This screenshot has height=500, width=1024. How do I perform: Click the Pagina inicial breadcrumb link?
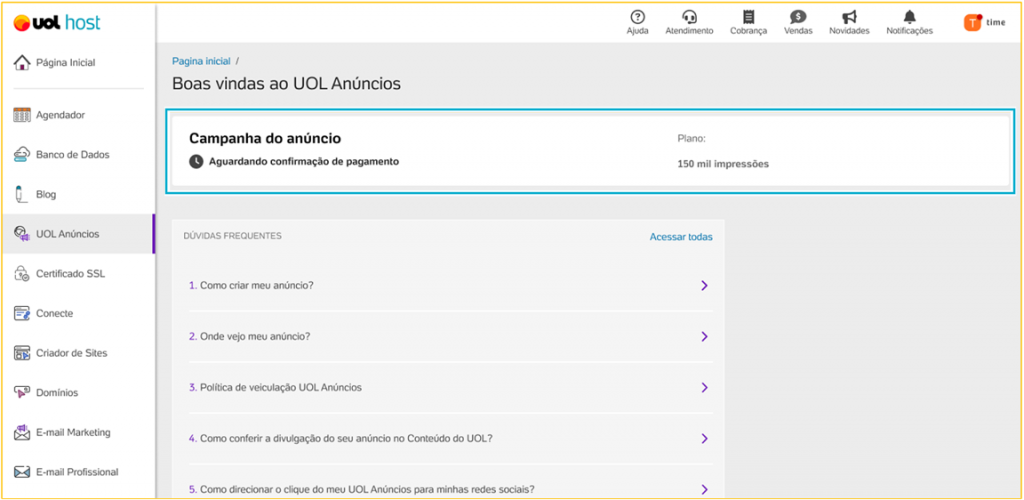[x=201, y=61]
